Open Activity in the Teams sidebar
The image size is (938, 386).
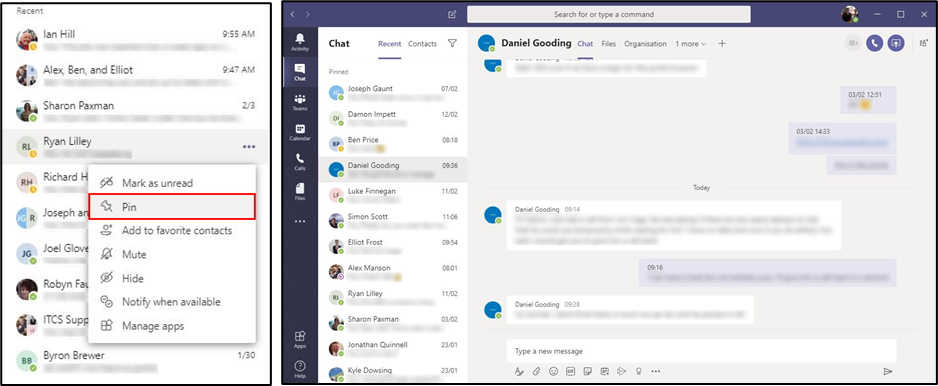click(300, 42)
